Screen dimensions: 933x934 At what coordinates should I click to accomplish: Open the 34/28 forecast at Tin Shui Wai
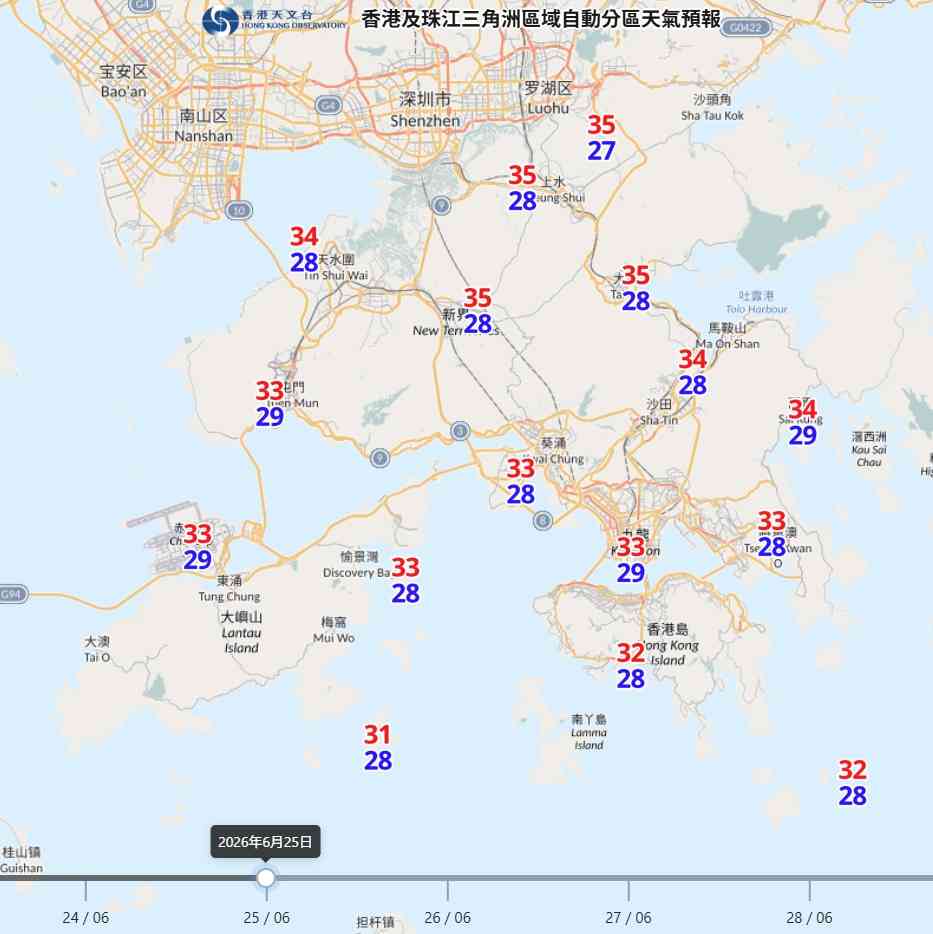click(x=304, y=250)
